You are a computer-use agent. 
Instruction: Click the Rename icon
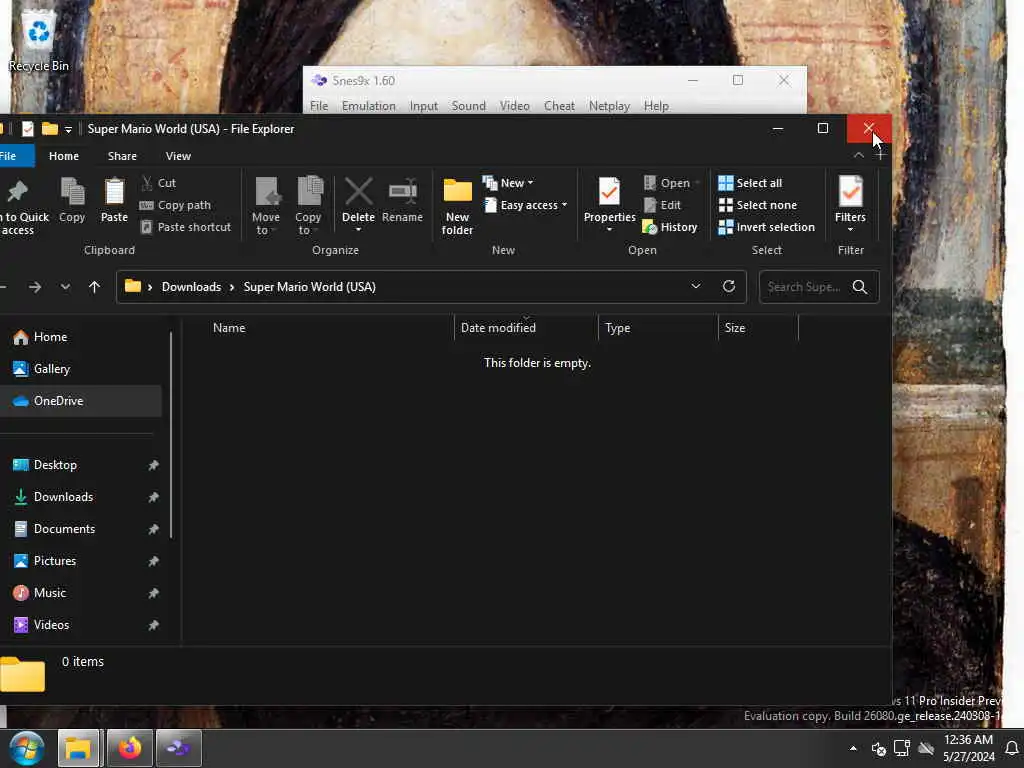pyautogui.click(x=403, y=192)
